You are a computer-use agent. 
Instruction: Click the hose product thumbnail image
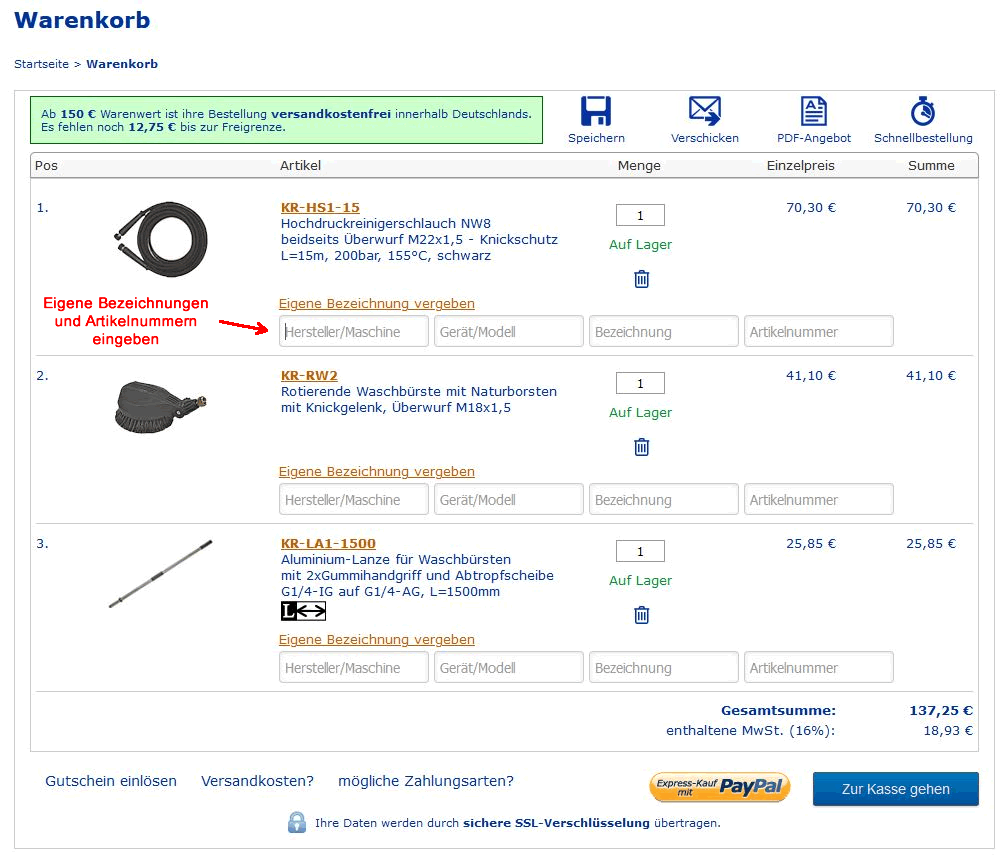click(160, 238)
